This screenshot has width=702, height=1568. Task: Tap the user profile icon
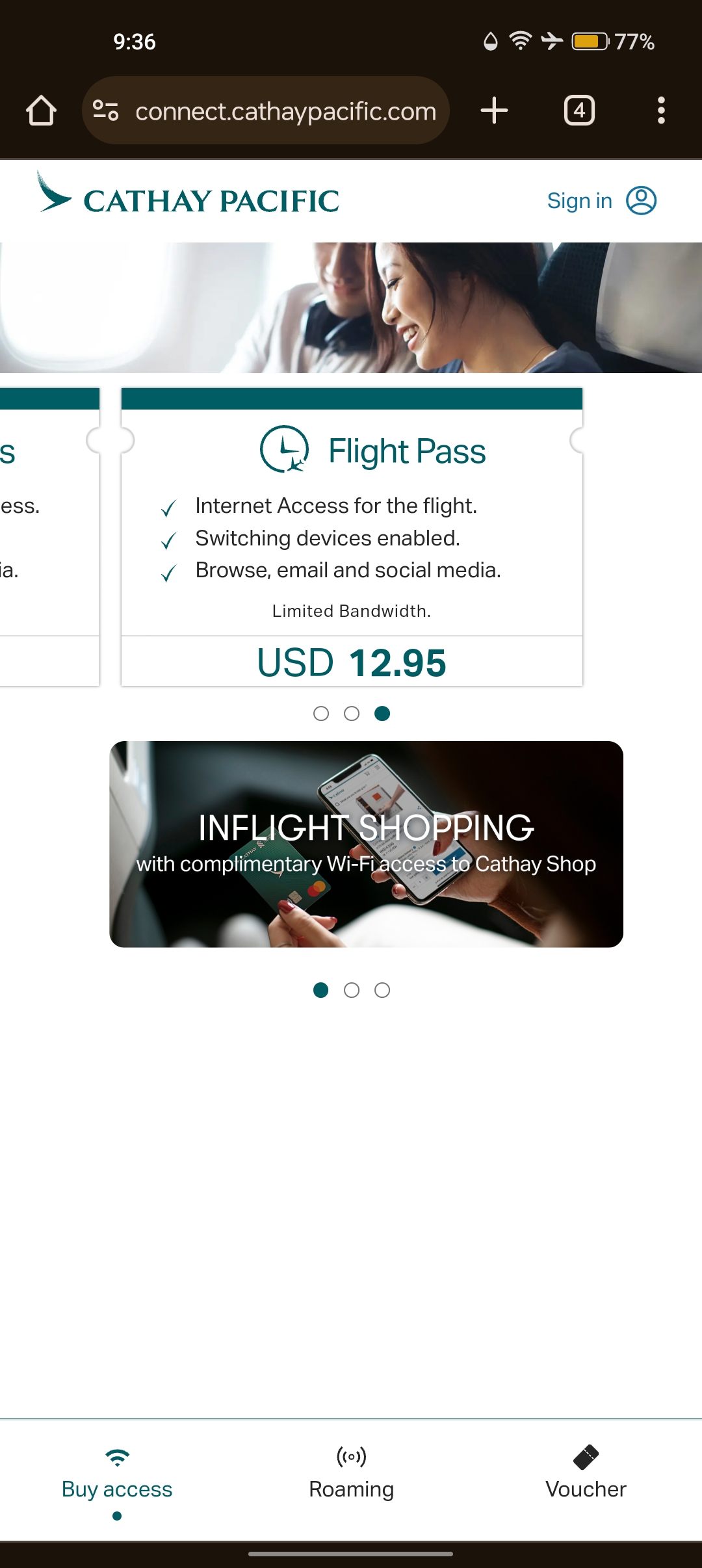coord(641,200)
